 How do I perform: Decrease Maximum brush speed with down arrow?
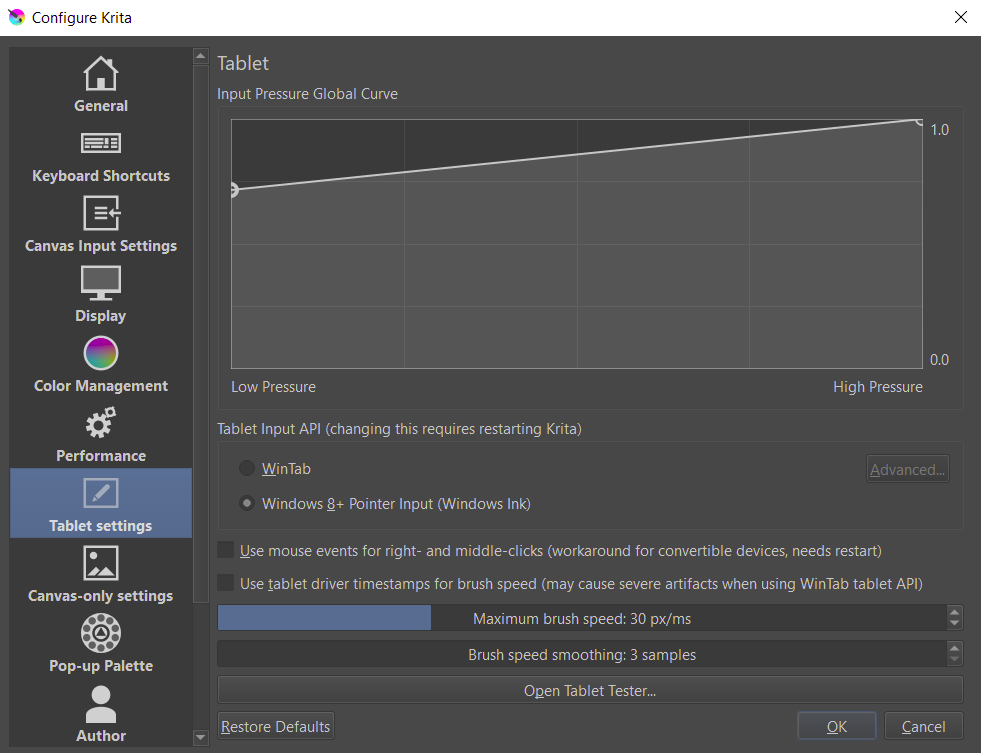click(x=954, y=624)
